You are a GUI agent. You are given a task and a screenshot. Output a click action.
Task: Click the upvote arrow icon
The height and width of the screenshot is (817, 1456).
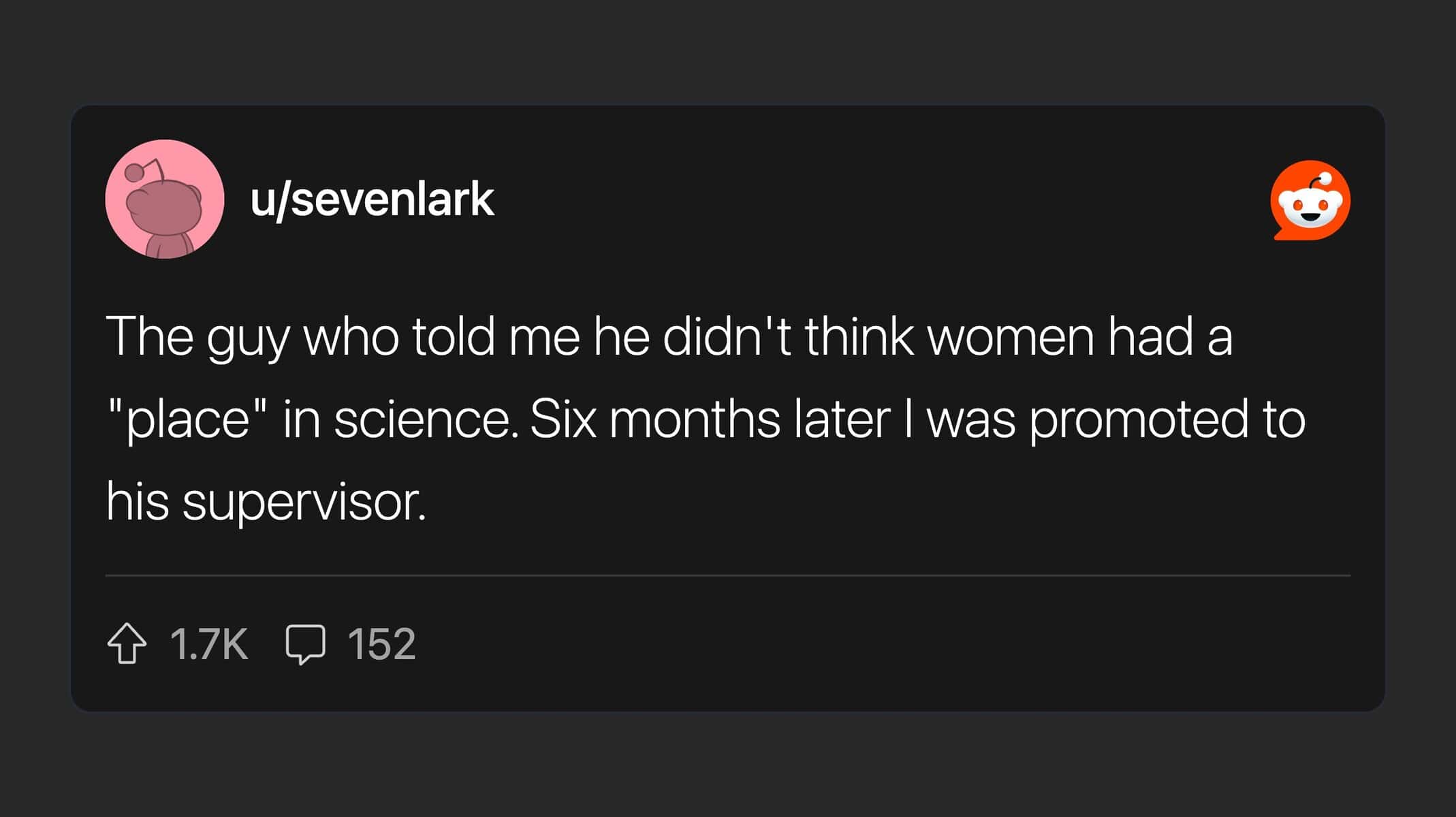coord(127,643)
